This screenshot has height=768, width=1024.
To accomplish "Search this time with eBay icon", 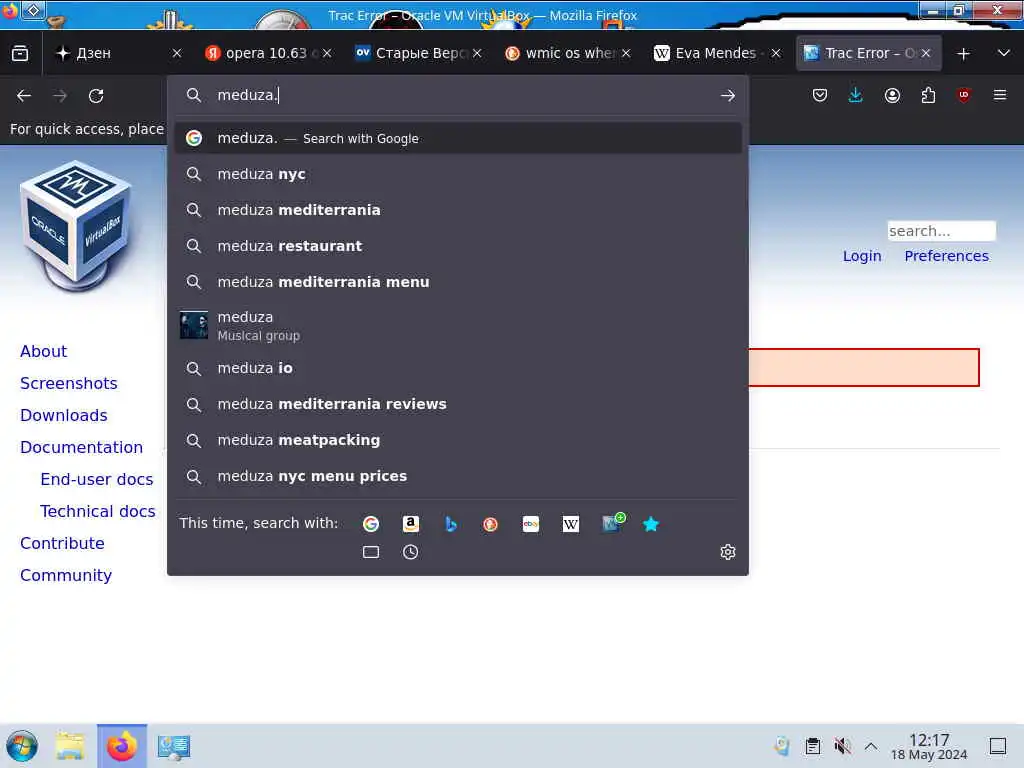I will (531, 524).
